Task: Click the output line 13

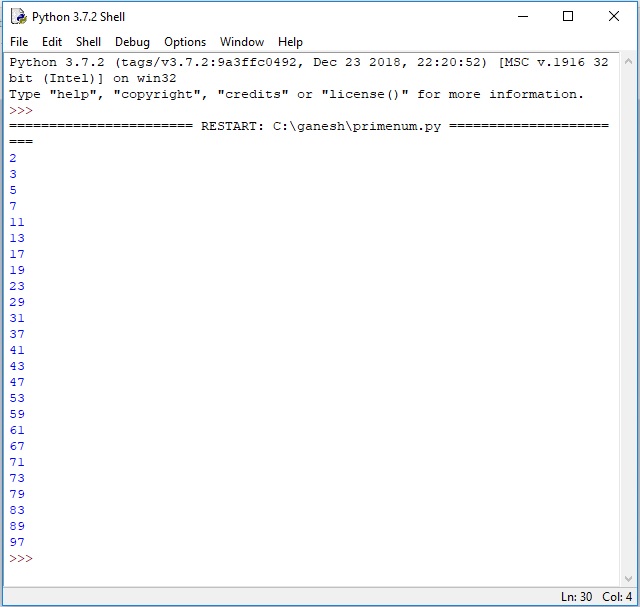Action: 17,238
